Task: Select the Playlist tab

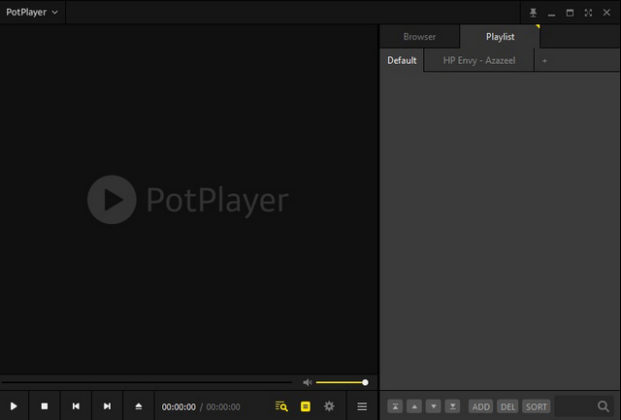Action: (500, 37)
